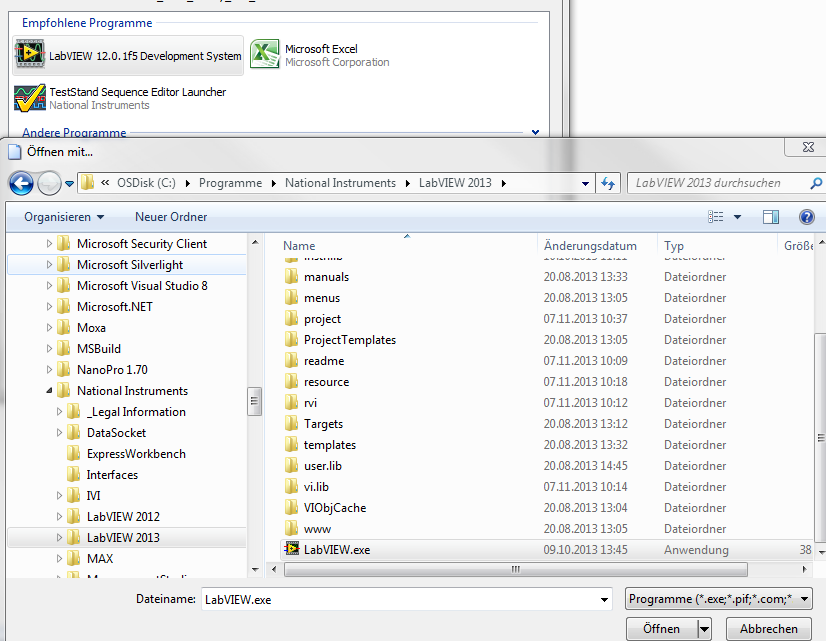Viewport: 826px width, 641px height.
Task: Select Interfaces folder icon in tree
Action: (74, 475)
